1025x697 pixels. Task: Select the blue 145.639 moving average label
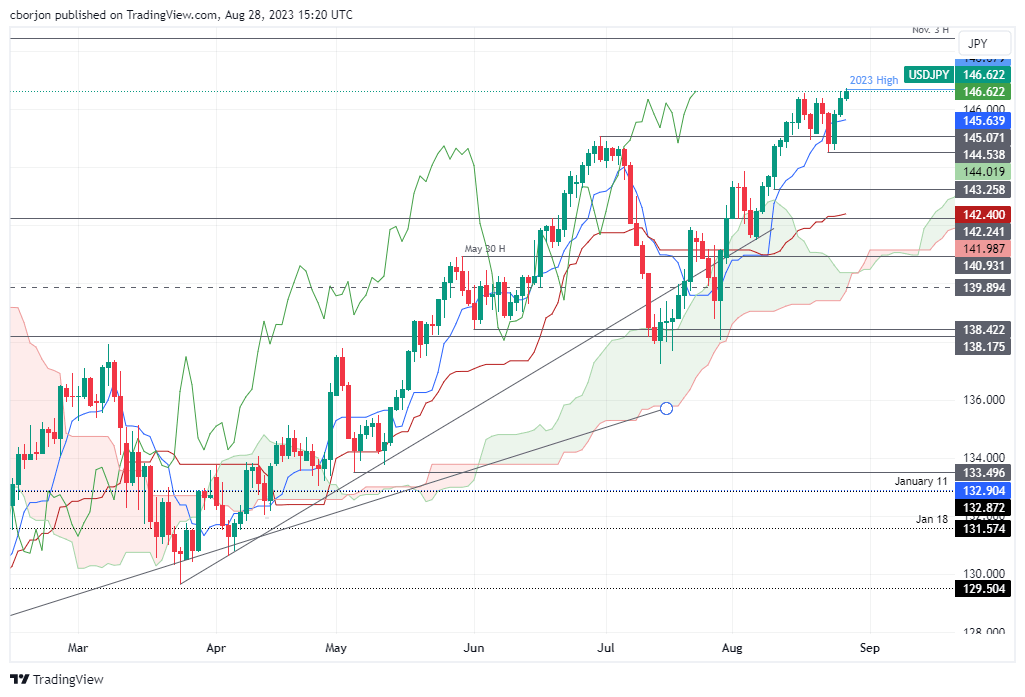pyautogui.click(x=983, y=121)
